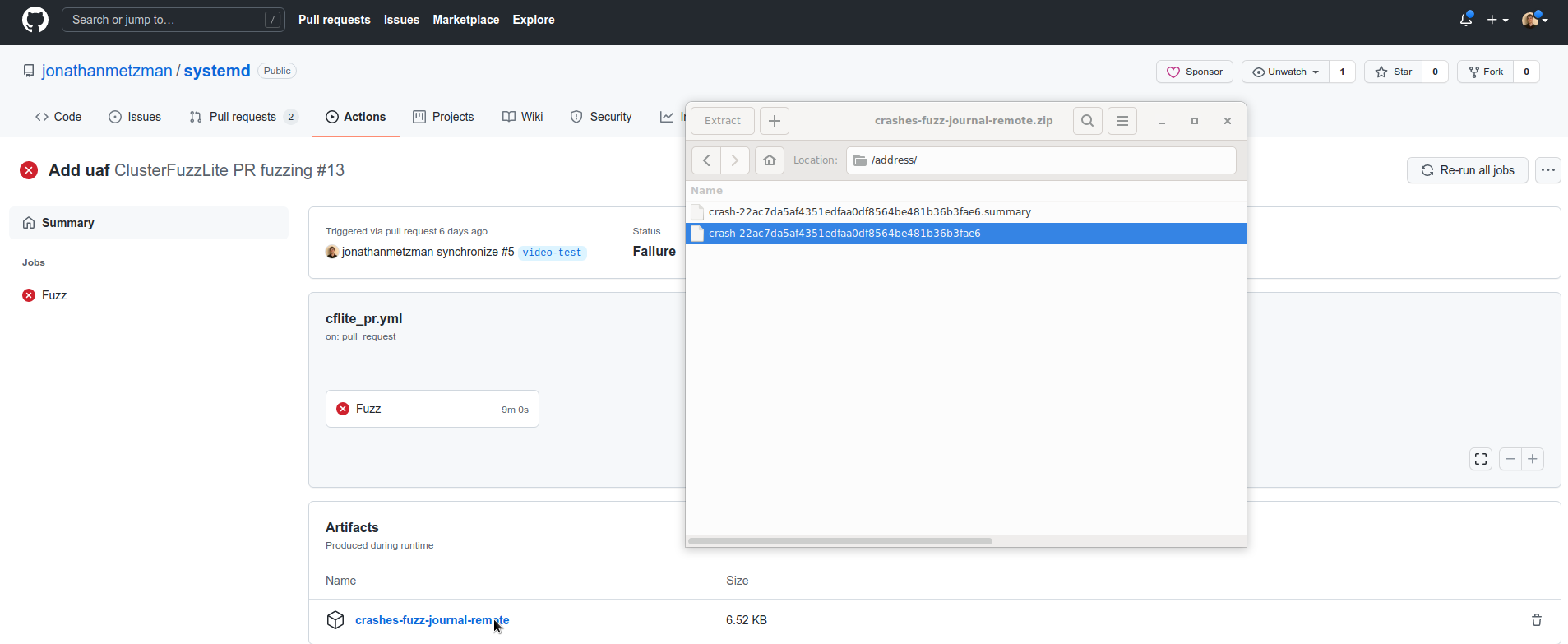Click pull request #5 link
Image resolution: width=1568 pixels, height=644 pixels.
pyautogui.click(x=507, y=252)
